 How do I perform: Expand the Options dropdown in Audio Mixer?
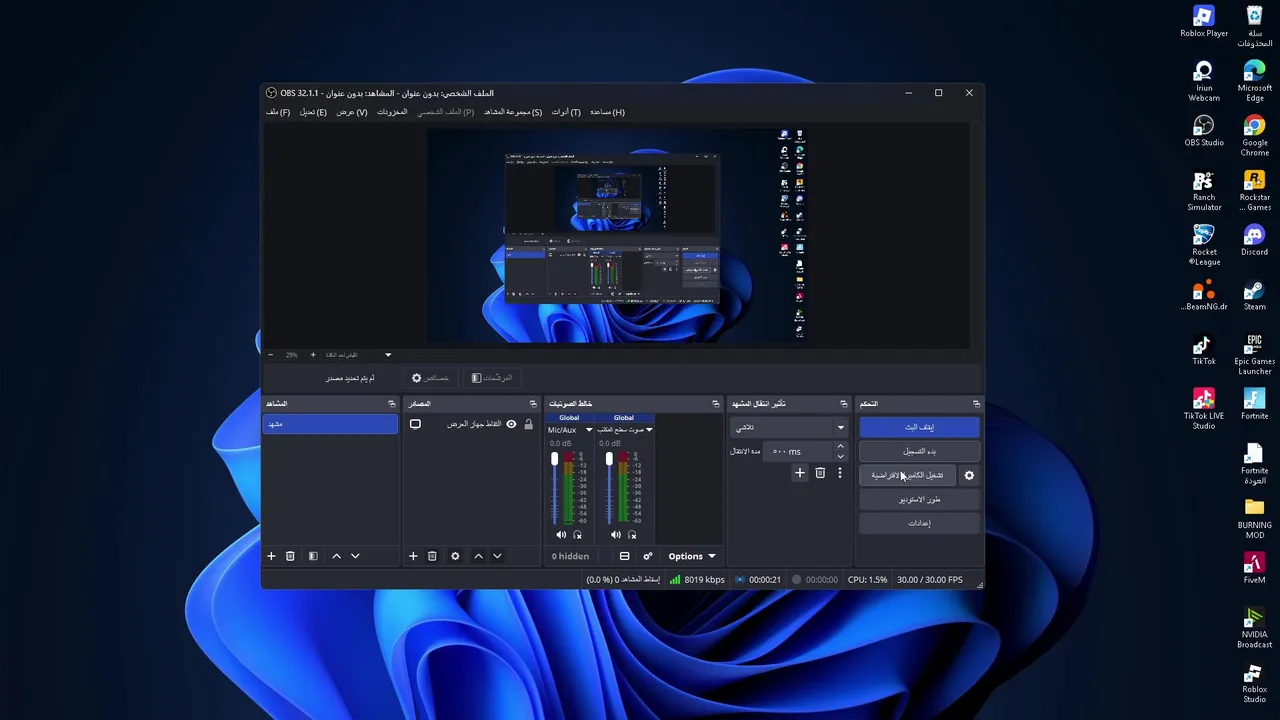692,556
